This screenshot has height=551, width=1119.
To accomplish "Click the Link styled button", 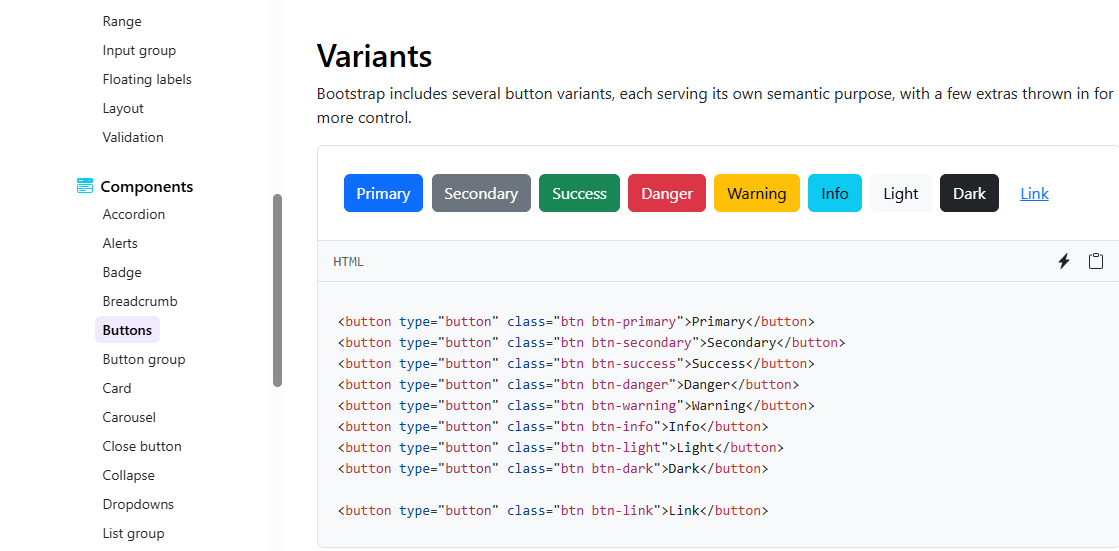I will click(1034, 193).
